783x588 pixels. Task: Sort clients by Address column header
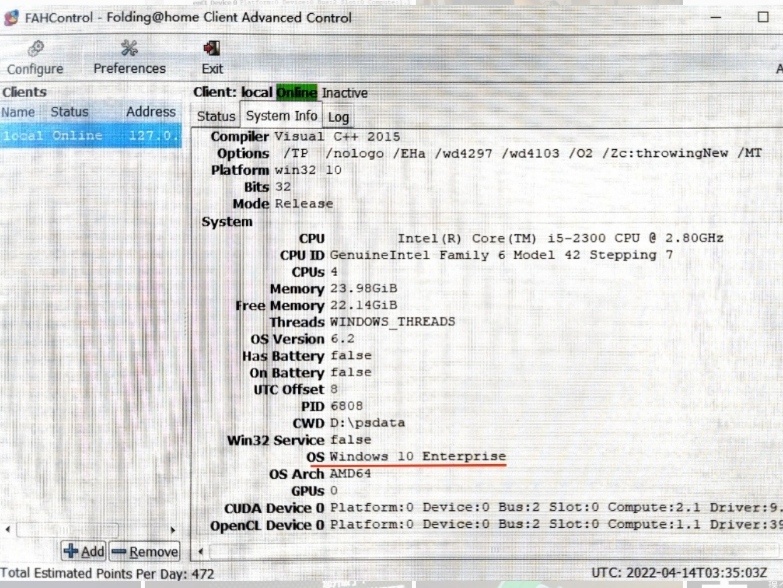coord(151,112)
